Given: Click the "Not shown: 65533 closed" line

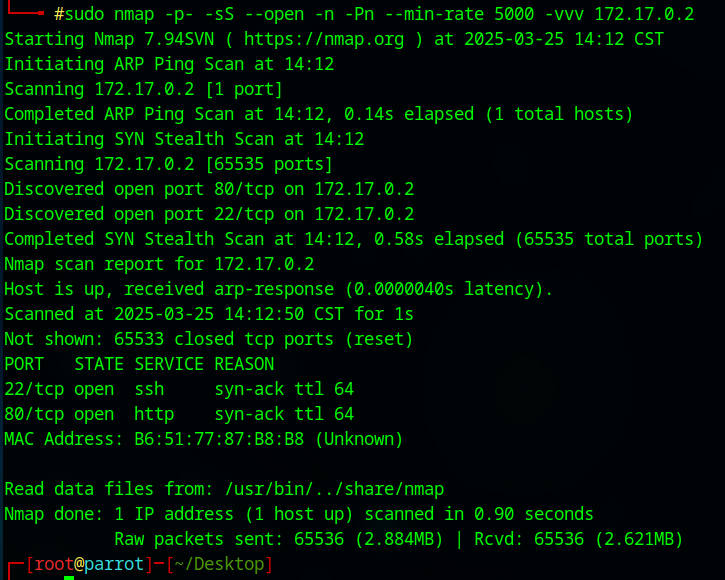Looking at the screenshot, I should pos(209,339).
